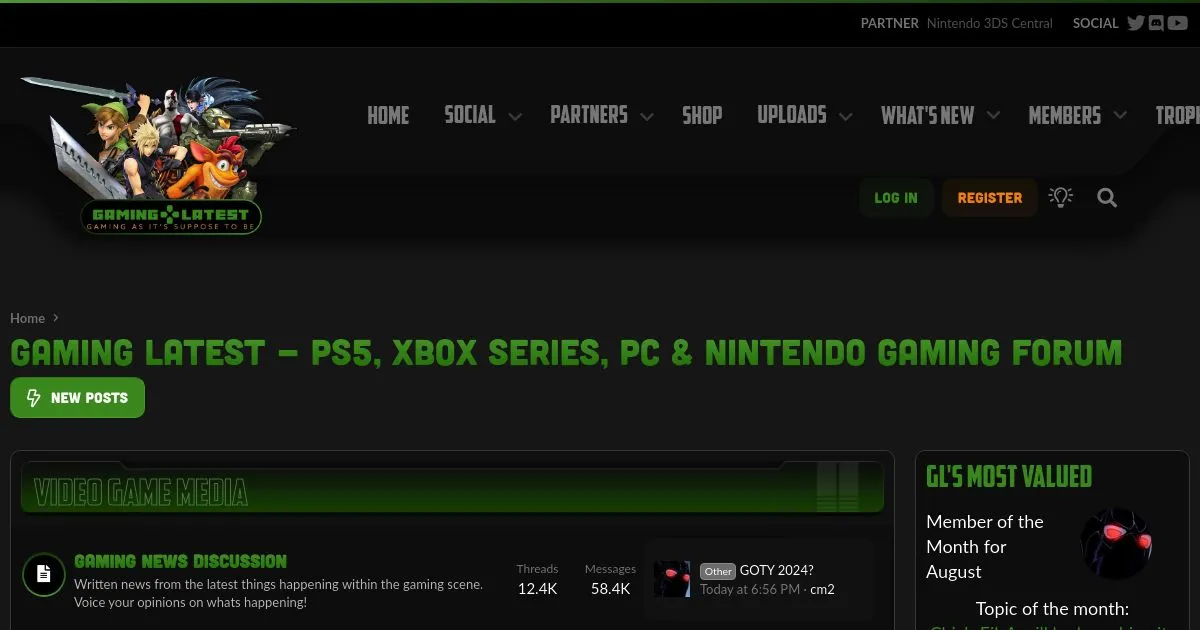Viewport: 1200px width, 630px height.
Task: Open the GOTY 2024? thread link
Action: point(777,571)
